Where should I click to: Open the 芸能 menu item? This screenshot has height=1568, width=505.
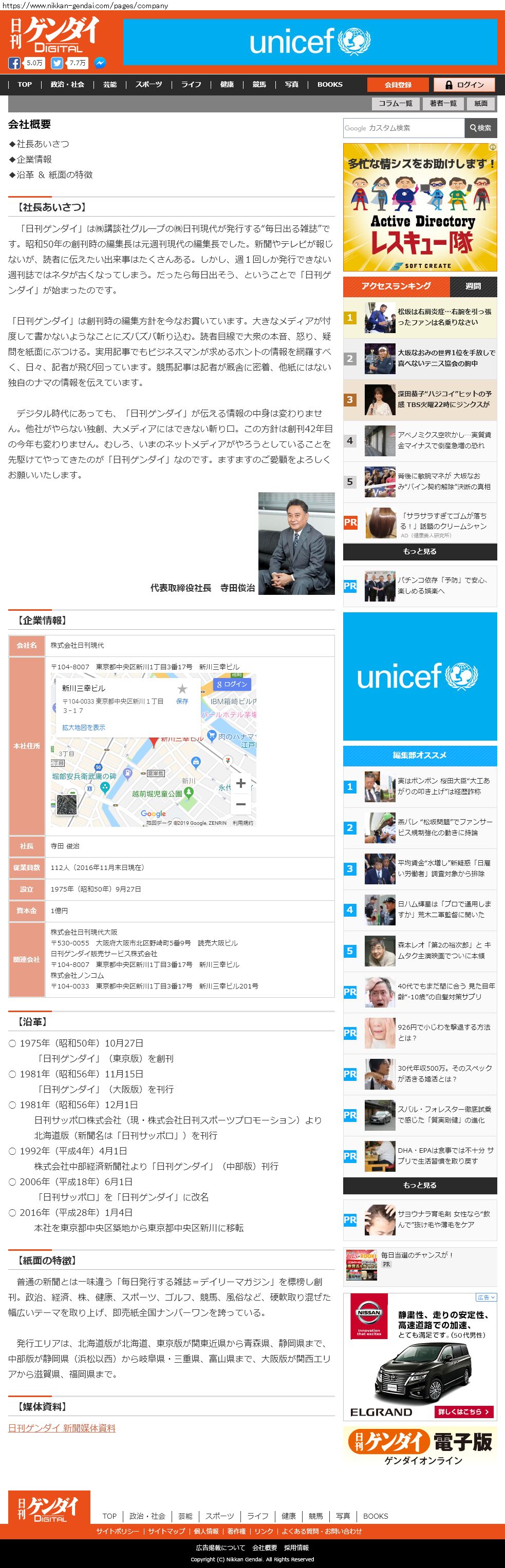point(109,85)
